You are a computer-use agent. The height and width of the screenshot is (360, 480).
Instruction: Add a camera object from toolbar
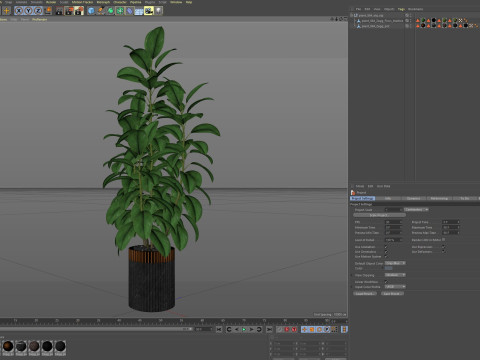[149, 11]
